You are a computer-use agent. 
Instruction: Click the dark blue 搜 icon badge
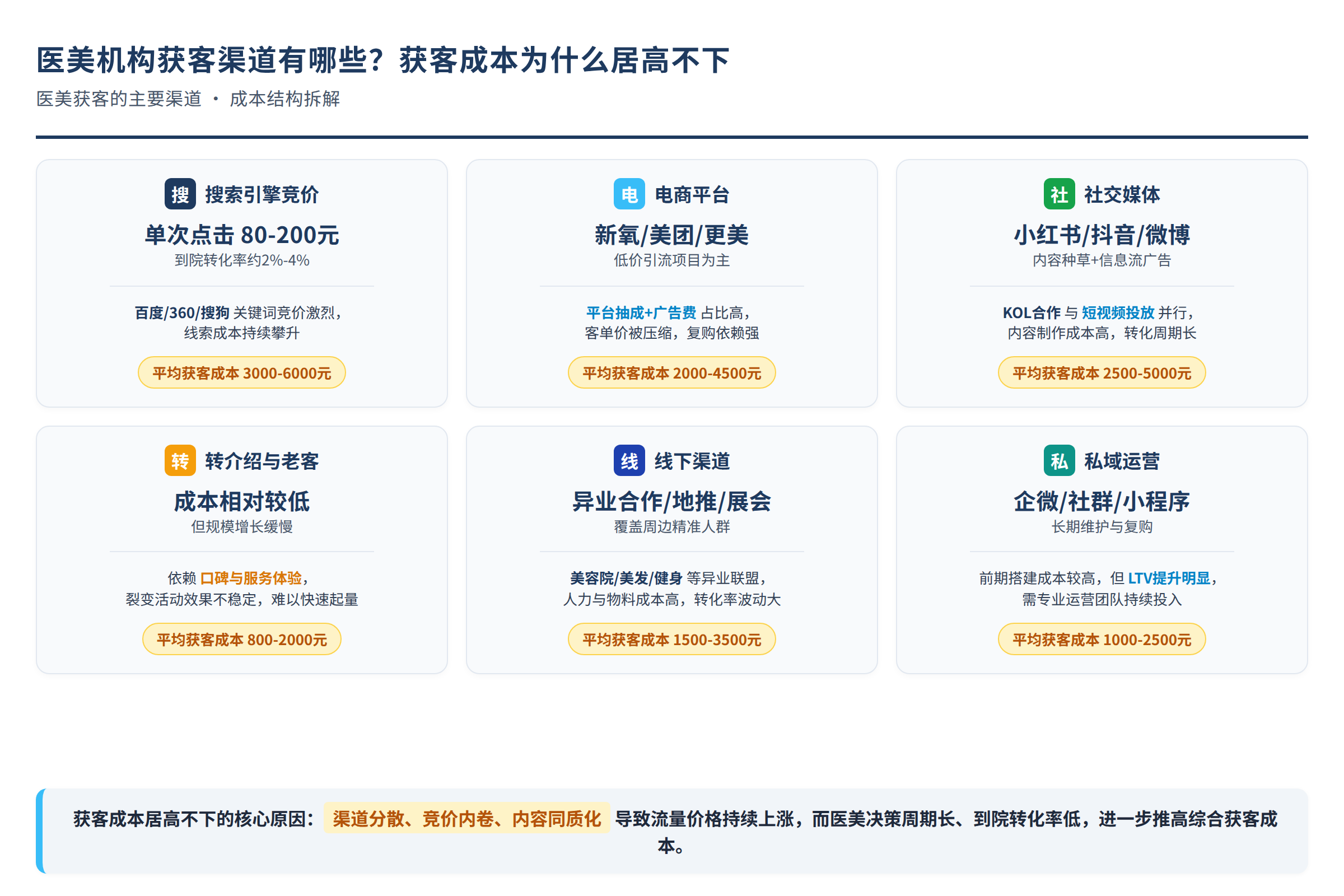[x=180, y=194]
